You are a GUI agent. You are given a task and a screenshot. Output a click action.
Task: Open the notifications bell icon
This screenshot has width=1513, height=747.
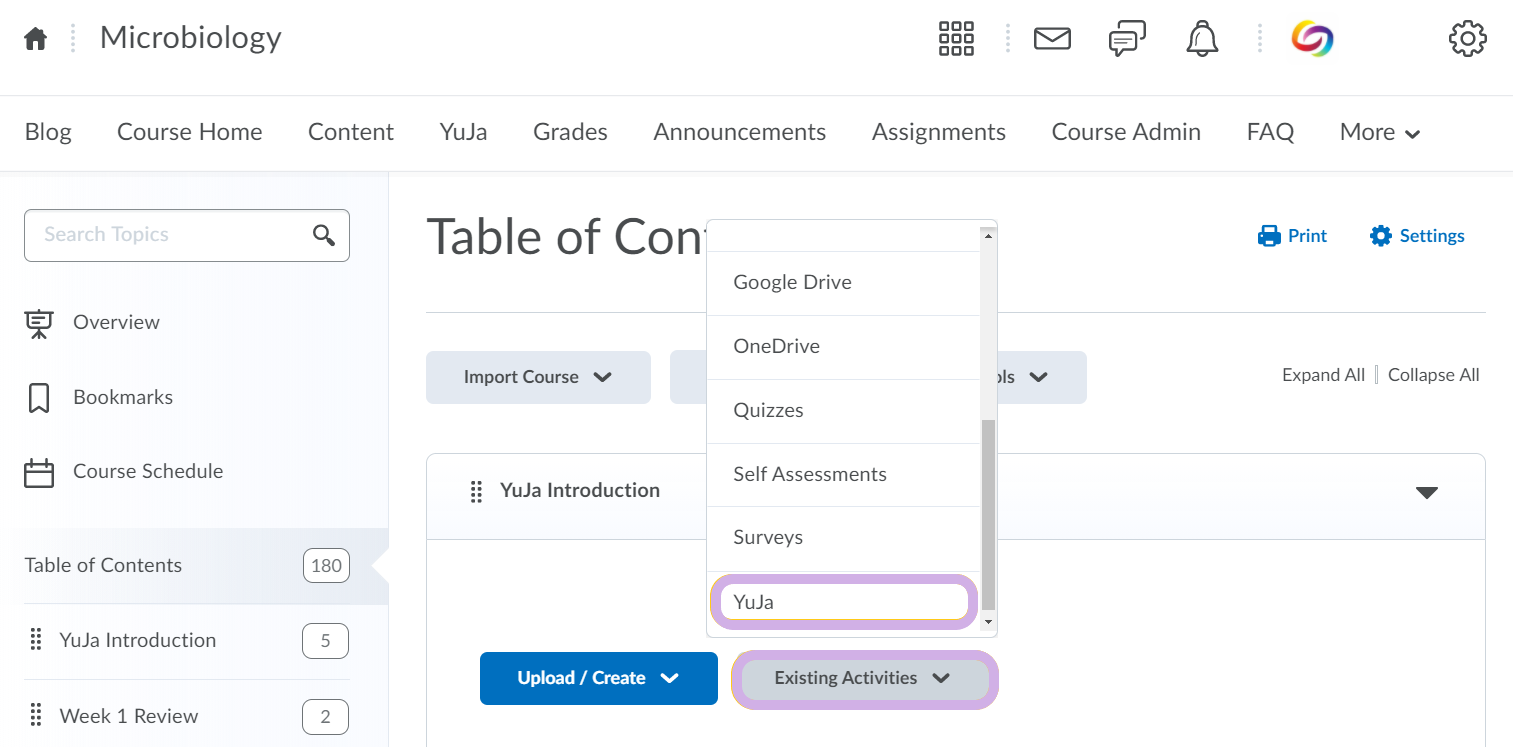pyautogui.click(x=1202, y=38)
